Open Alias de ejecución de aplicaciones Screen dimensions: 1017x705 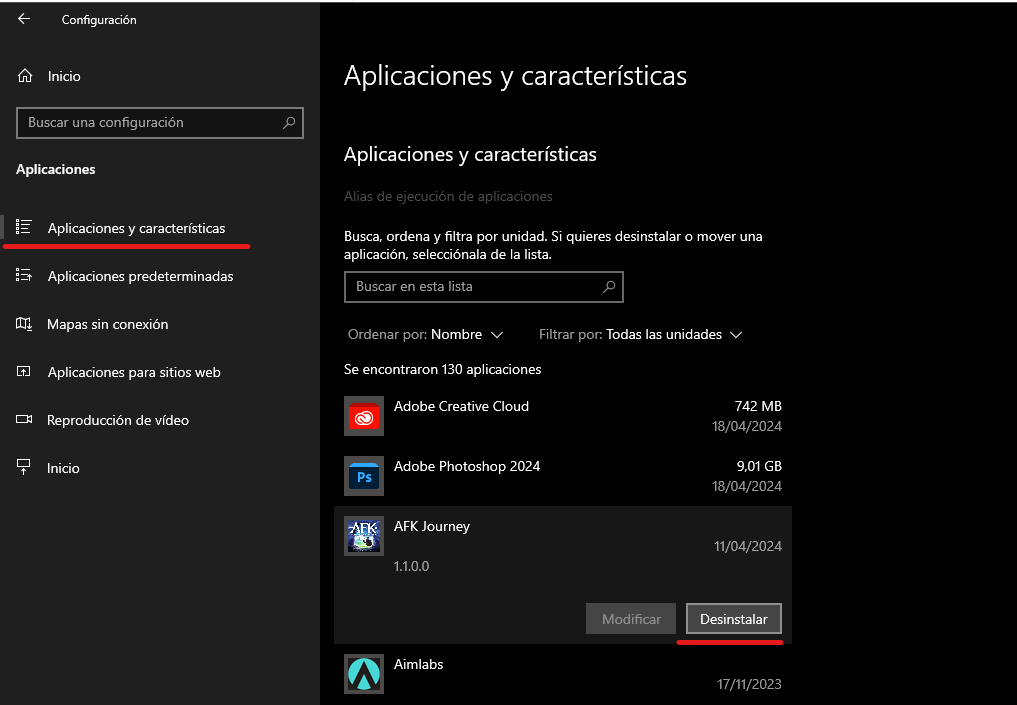point(447,196)
